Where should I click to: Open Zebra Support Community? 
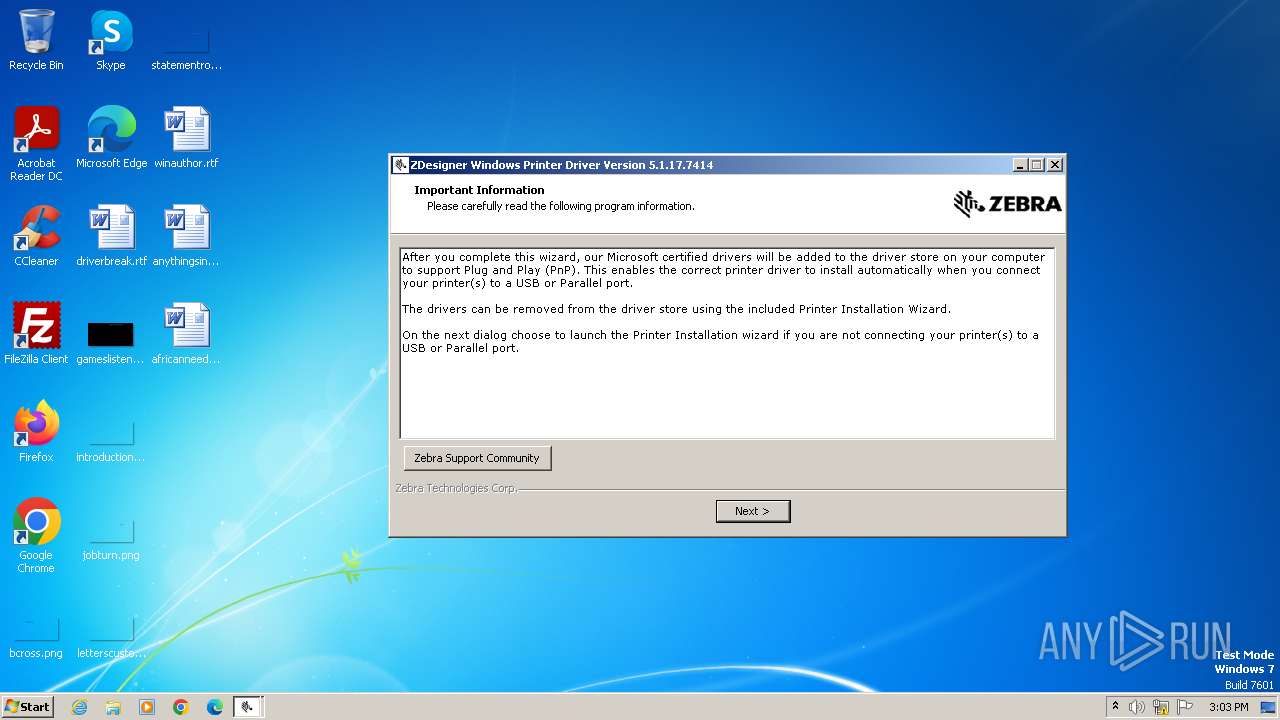click(477, 458)
